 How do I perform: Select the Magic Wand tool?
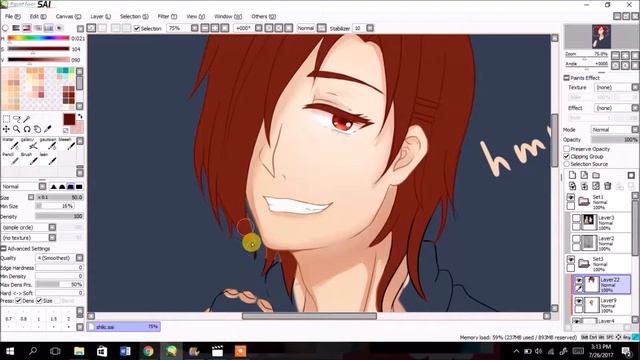point(27,119)
